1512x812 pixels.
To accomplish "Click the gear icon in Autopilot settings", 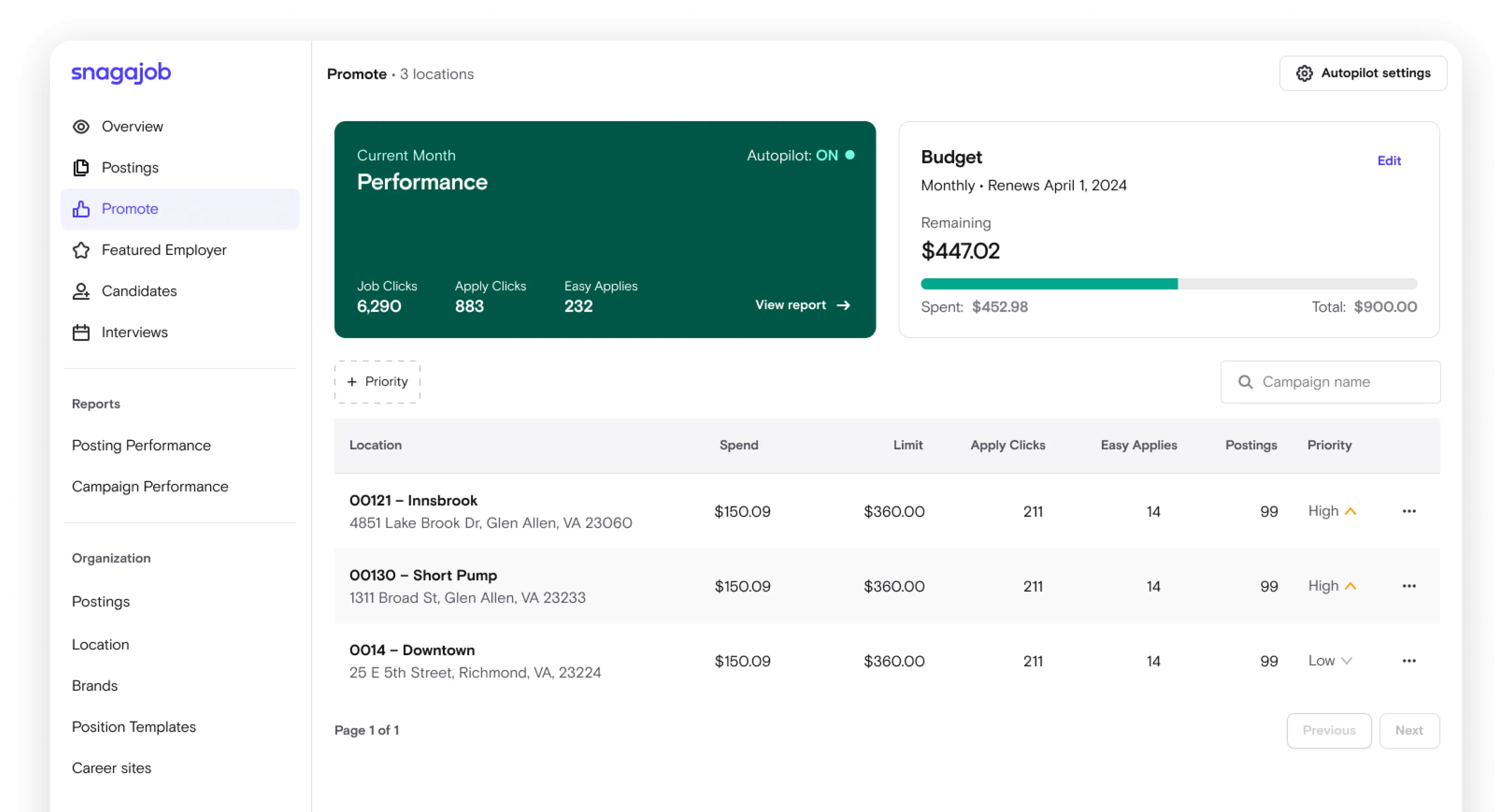I will pyautogui.click(x=1304, y=74).
